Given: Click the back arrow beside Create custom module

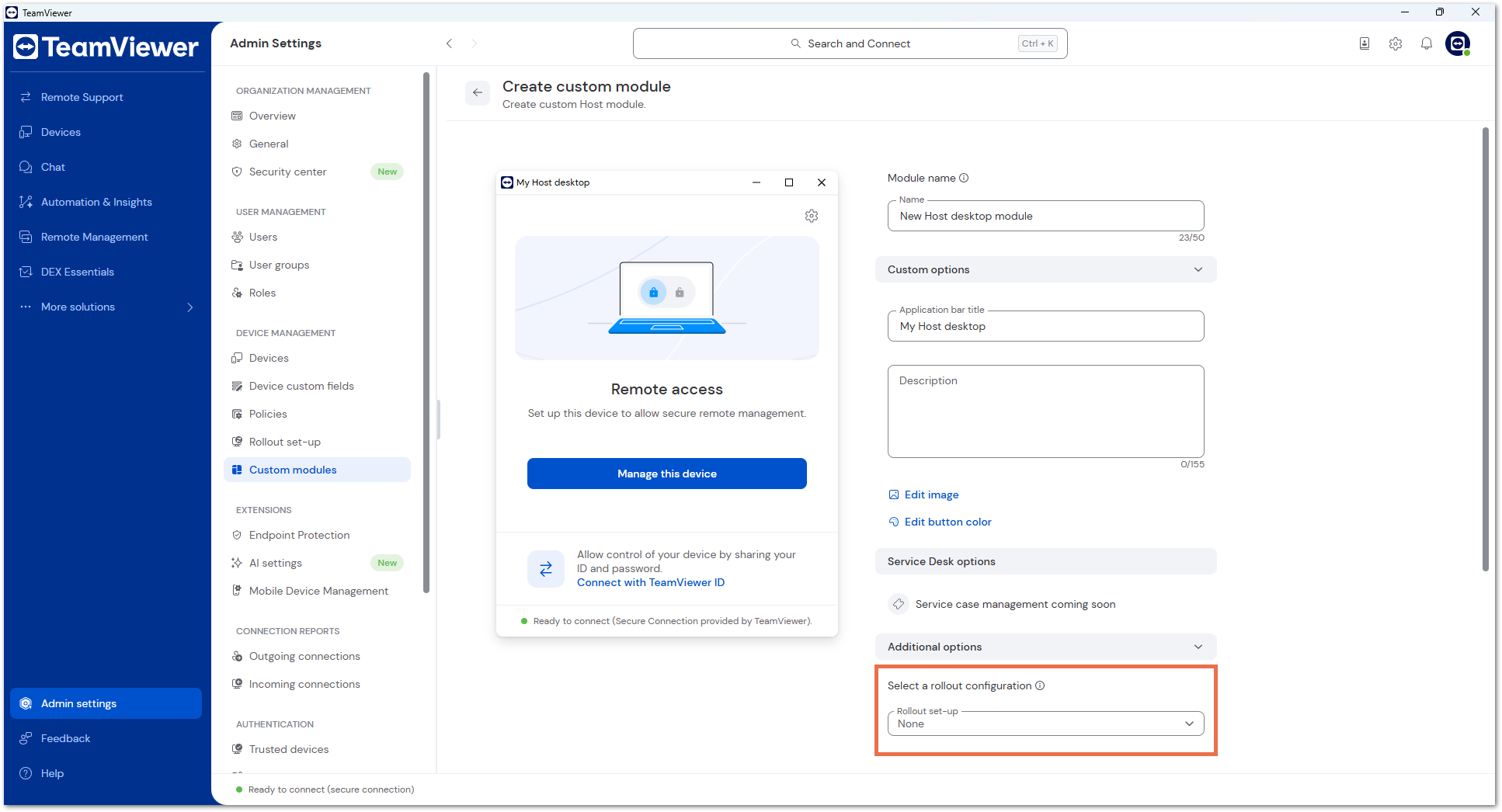Looking at the screenshot, I should click(x=478, y=92).
